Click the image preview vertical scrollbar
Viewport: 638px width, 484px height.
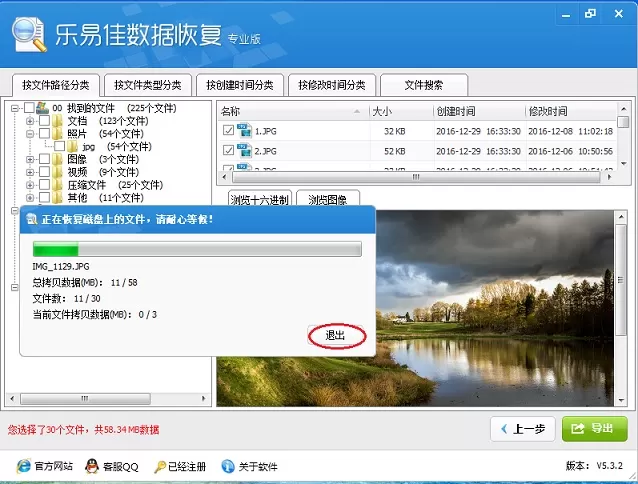coord(621,280)
